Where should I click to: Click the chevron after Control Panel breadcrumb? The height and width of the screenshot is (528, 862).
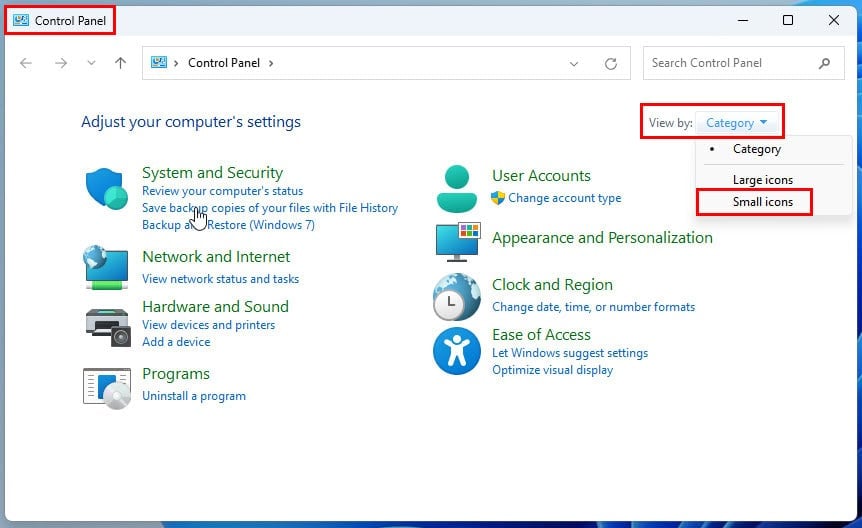point(271,63)
